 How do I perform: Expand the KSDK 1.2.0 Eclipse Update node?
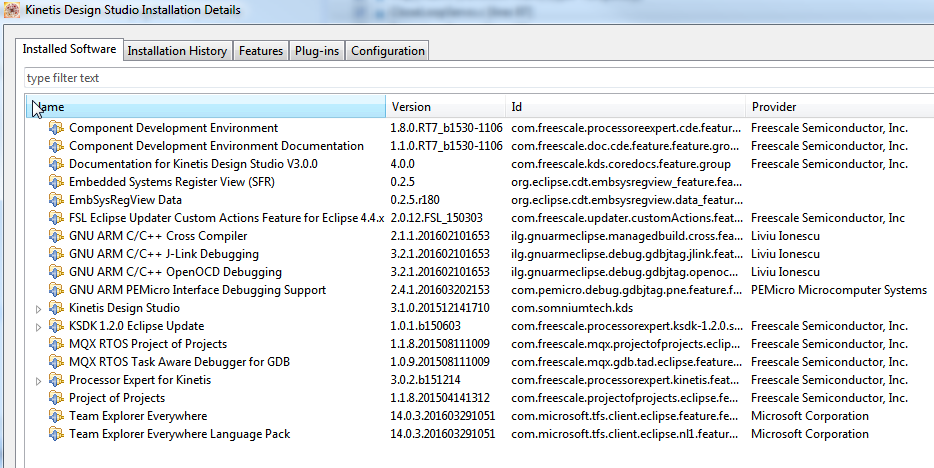[38, 327]
